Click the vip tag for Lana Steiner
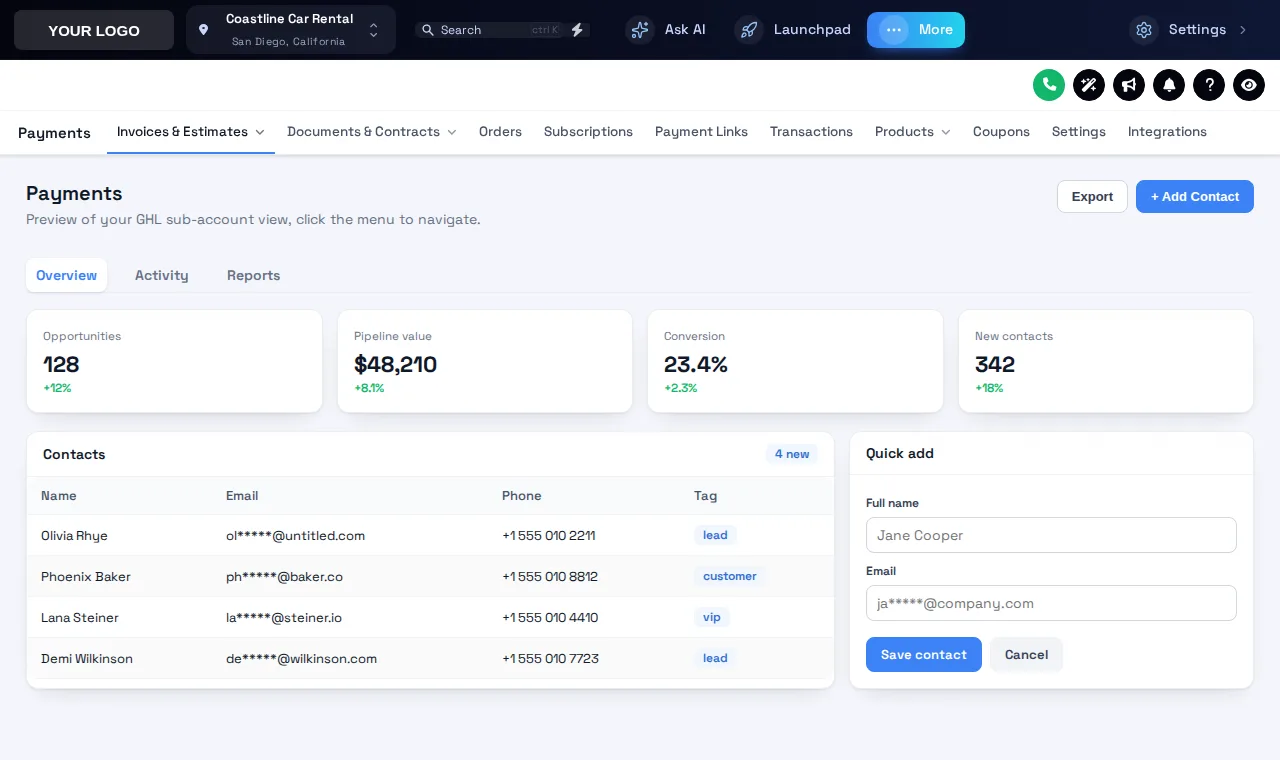This screenshot has width=1280, height=760. (x=712, y=617)
